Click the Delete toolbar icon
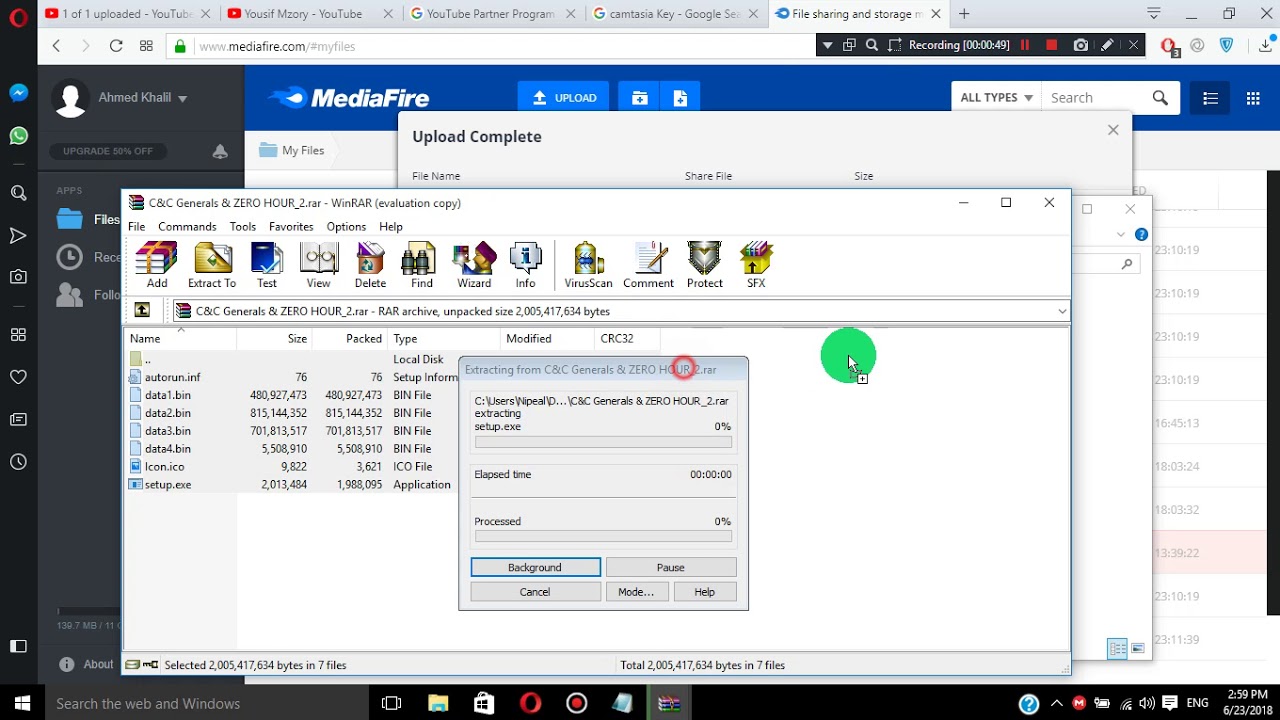This screenshot has width=1280, height=720. pos(370,265)
